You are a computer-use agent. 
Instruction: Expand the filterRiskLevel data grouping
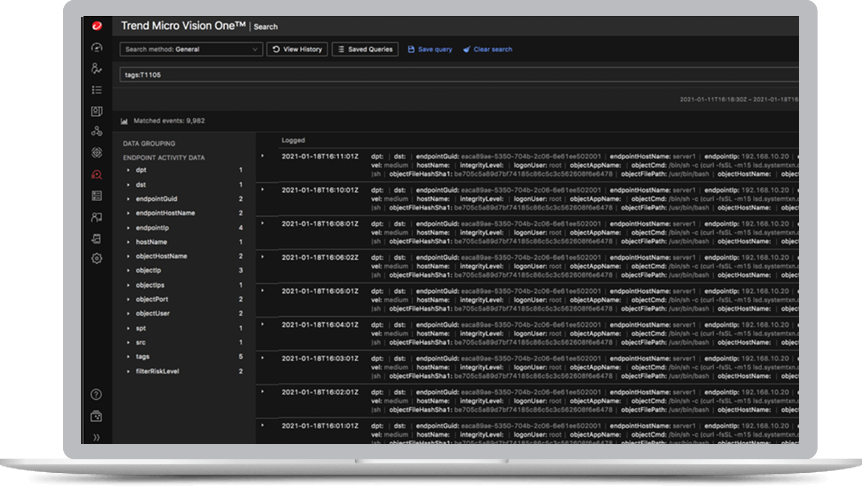click(x=128, y=371)
